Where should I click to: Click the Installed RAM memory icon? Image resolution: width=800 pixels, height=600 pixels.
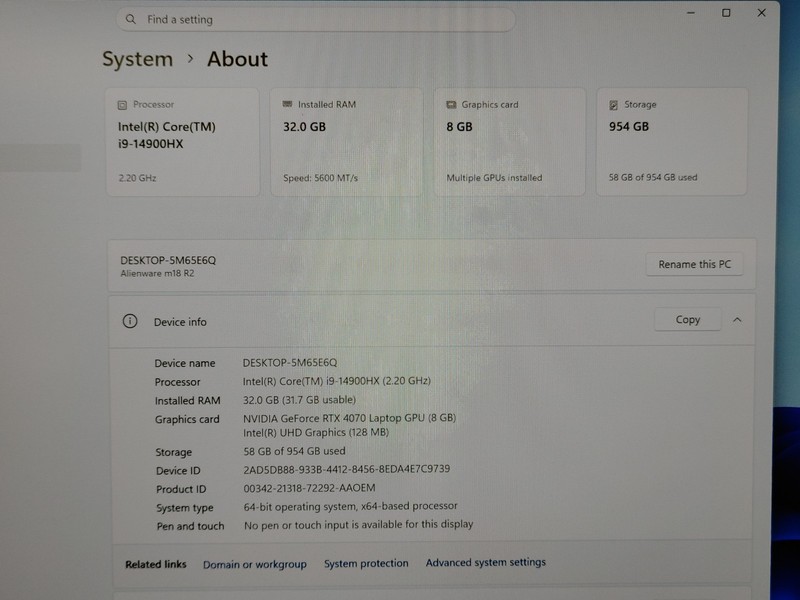[x=287, y=104]
